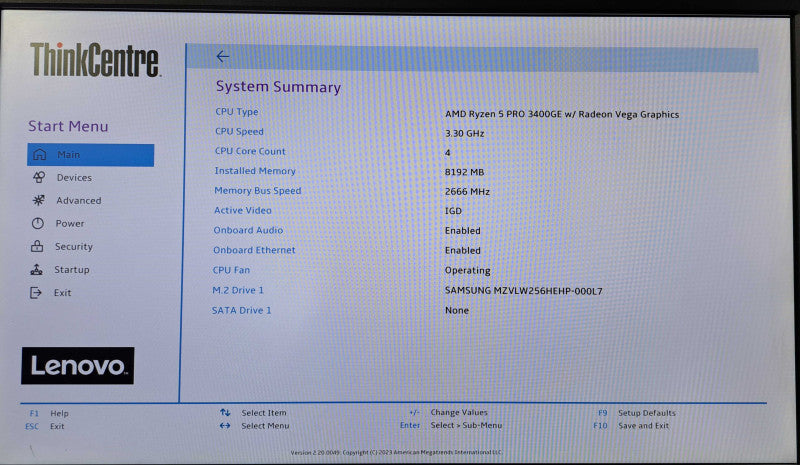Click the Change Values hint
Screen dimensions: 800x465
448,412
